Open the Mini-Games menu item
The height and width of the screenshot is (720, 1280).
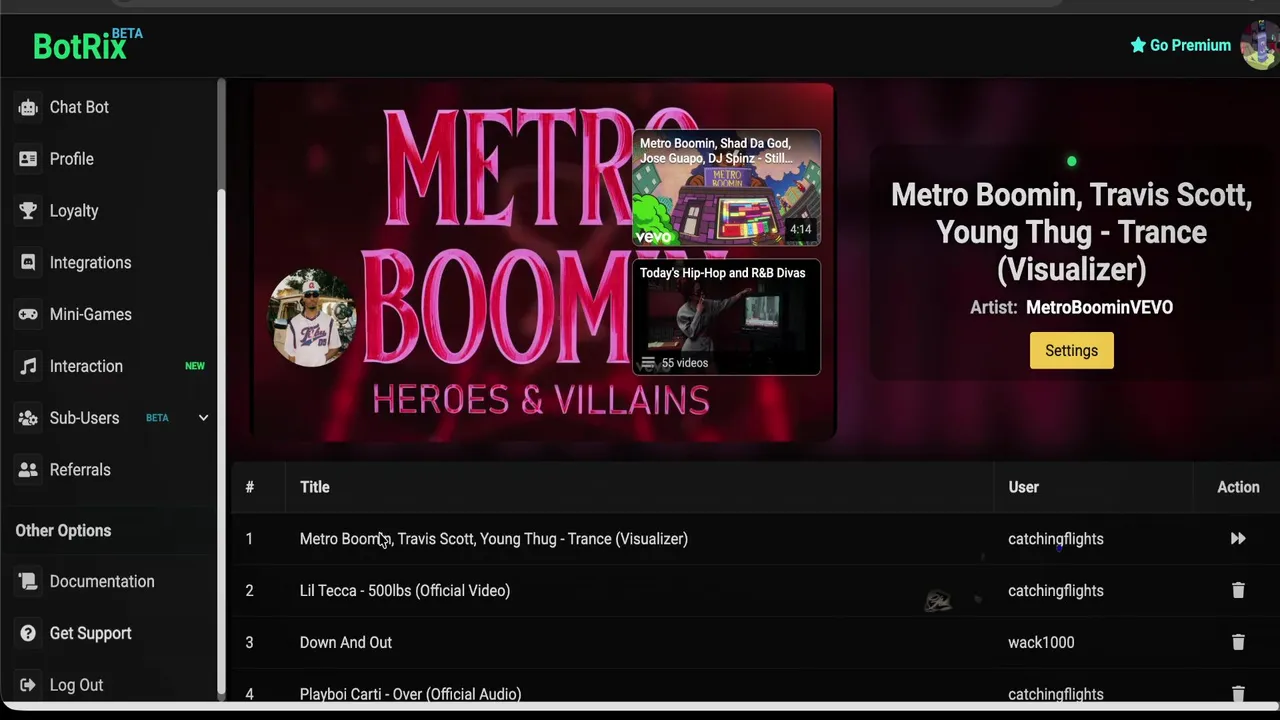tap(91, 314)
